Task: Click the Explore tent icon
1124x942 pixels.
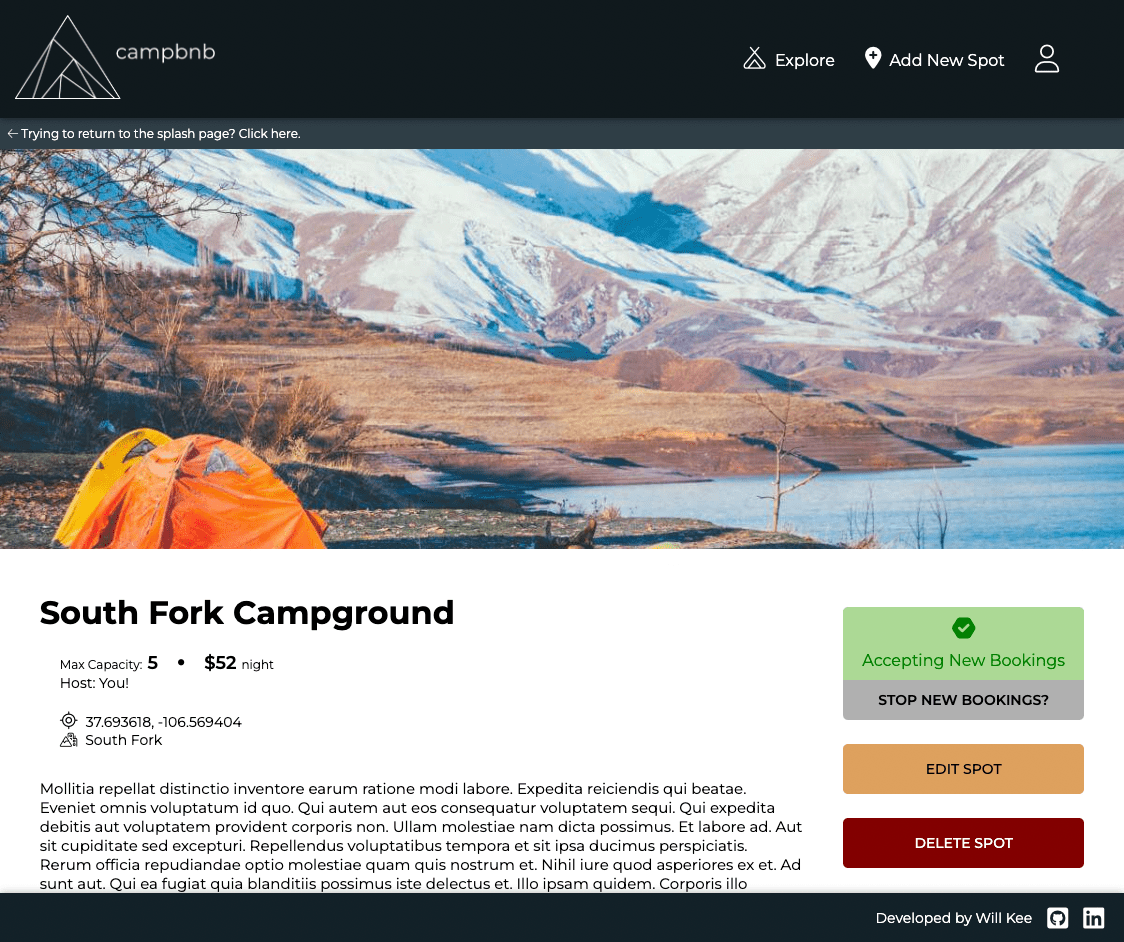Action: click(754, 58)
